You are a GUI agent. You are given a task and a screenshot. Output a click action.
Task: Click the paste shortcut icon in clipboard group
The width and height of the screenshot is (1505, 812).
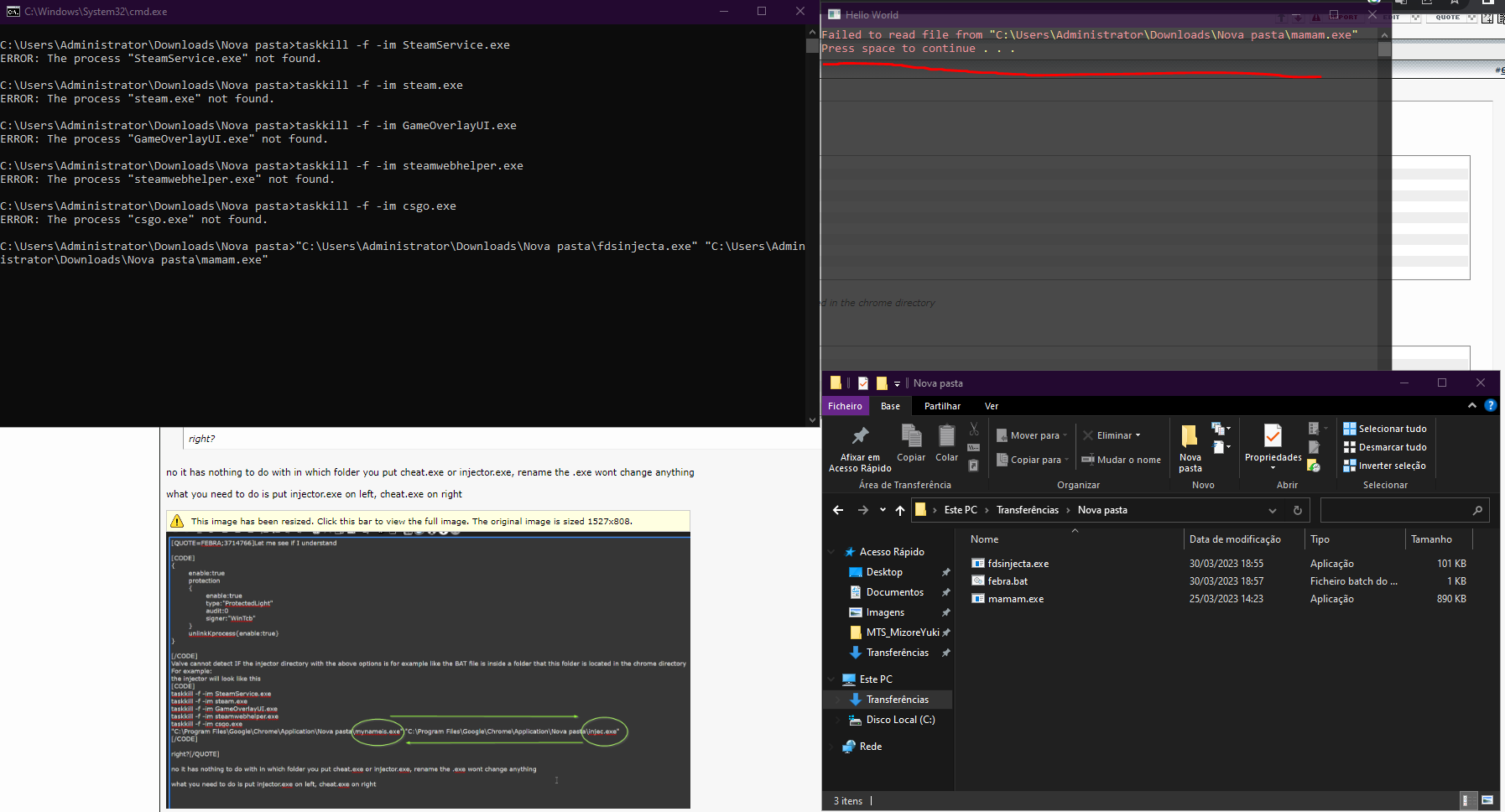tap(974, 466)
